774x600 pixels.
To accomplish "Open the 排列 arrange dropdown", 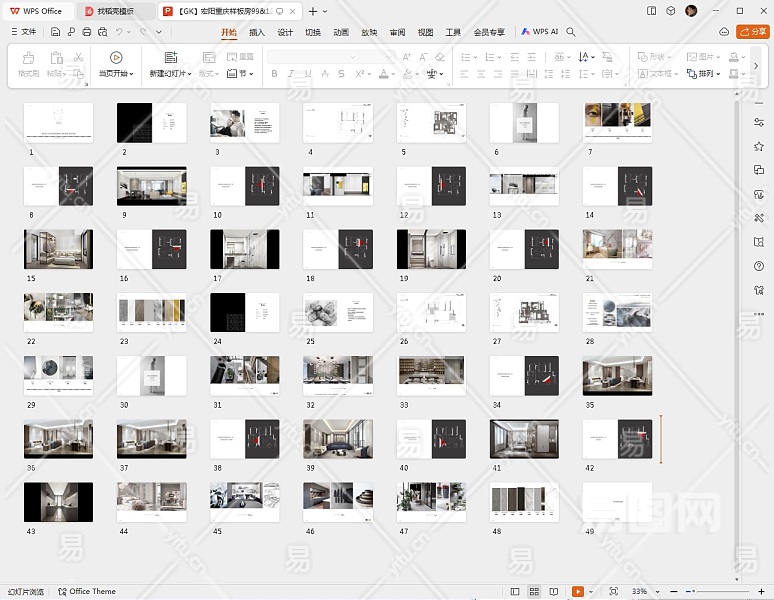I will (x=708, y=74).
